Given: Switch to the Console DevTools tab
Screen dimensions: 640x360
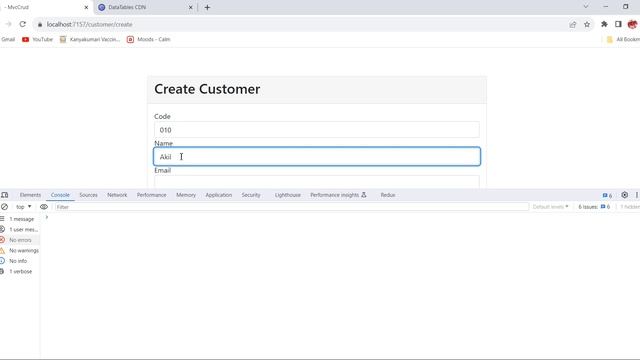Looking at the screenshot, I should click(60, 195).
